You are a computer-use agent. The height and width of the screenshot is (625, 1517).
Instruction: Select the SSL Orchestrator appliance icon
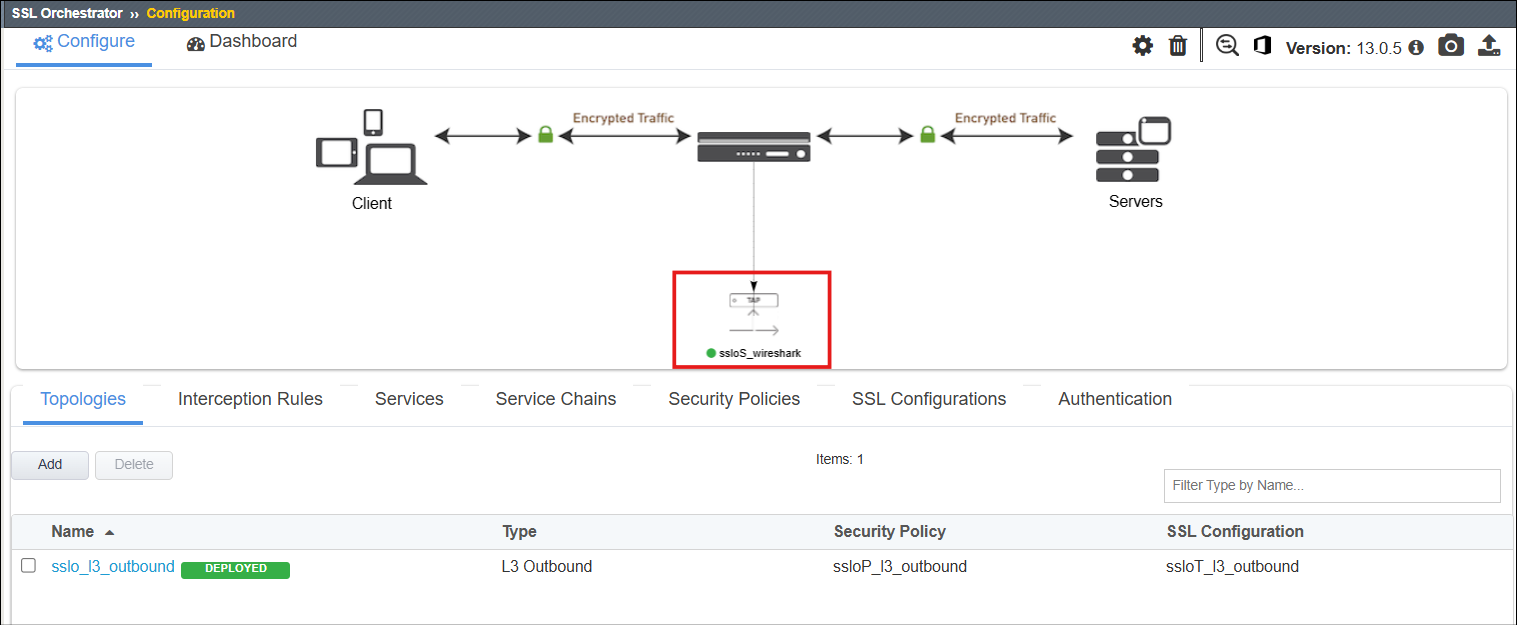click(754, 146)
